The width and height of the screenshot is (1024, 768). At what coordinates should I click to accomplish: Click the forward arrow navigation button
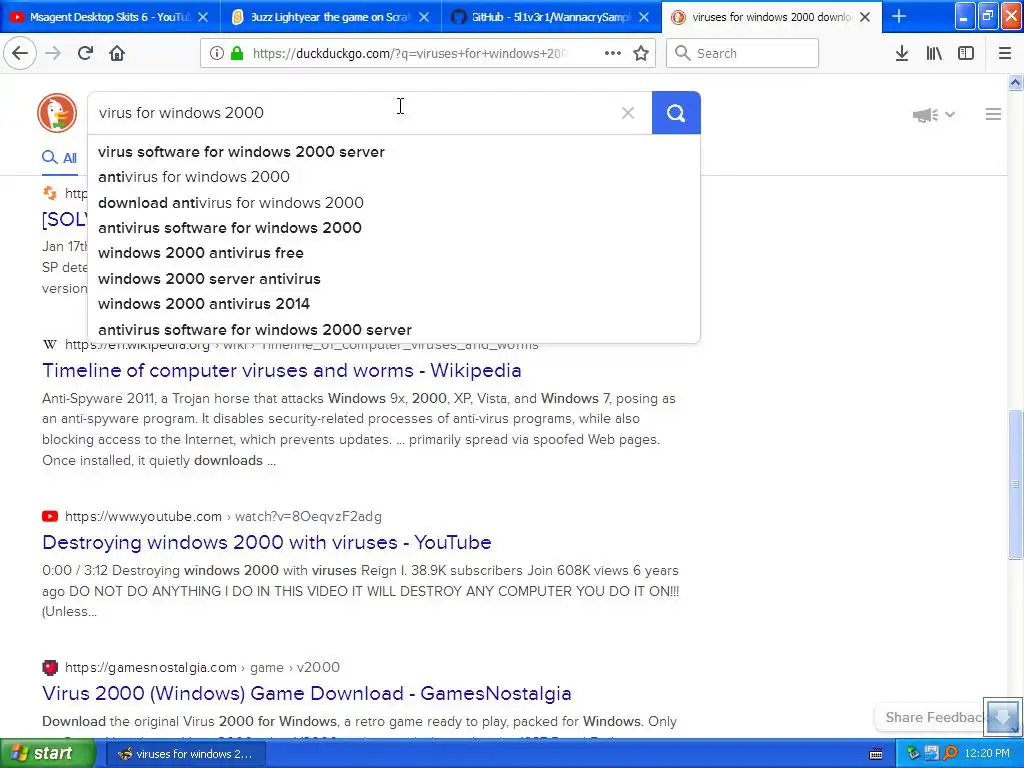coord(54,53)
